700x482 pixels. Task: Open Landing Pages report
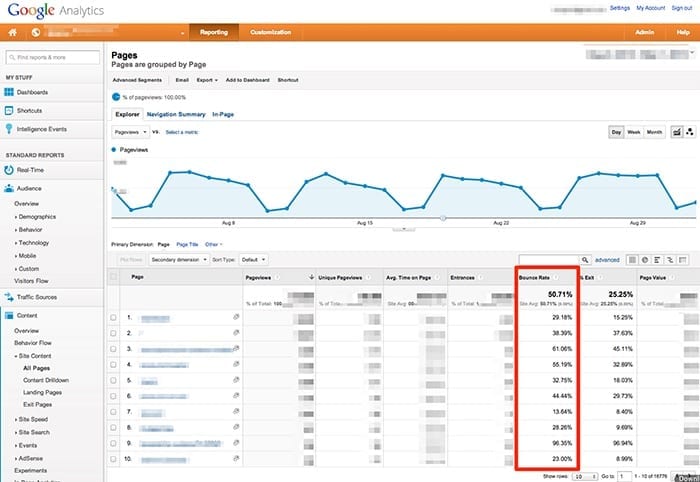tap(42, 392)
